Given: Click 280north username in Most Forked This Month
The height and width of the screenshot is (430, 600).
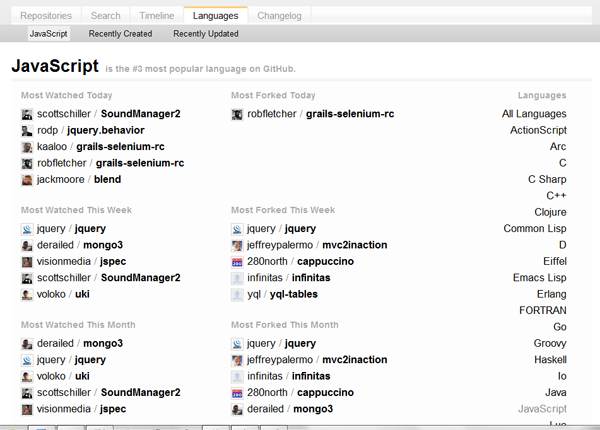Looking at the screenshot, I should point(267,393).
